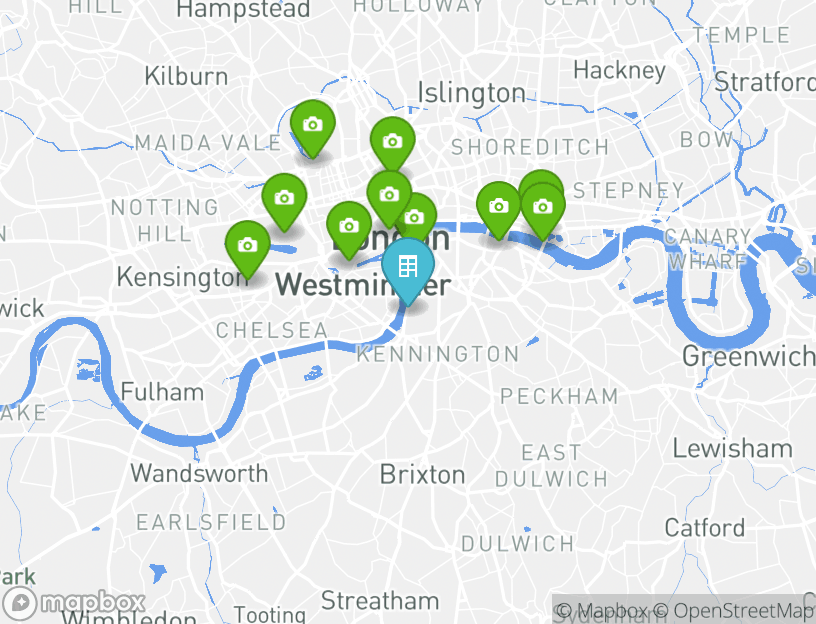Click the Brixton place label

click(422, 475)
